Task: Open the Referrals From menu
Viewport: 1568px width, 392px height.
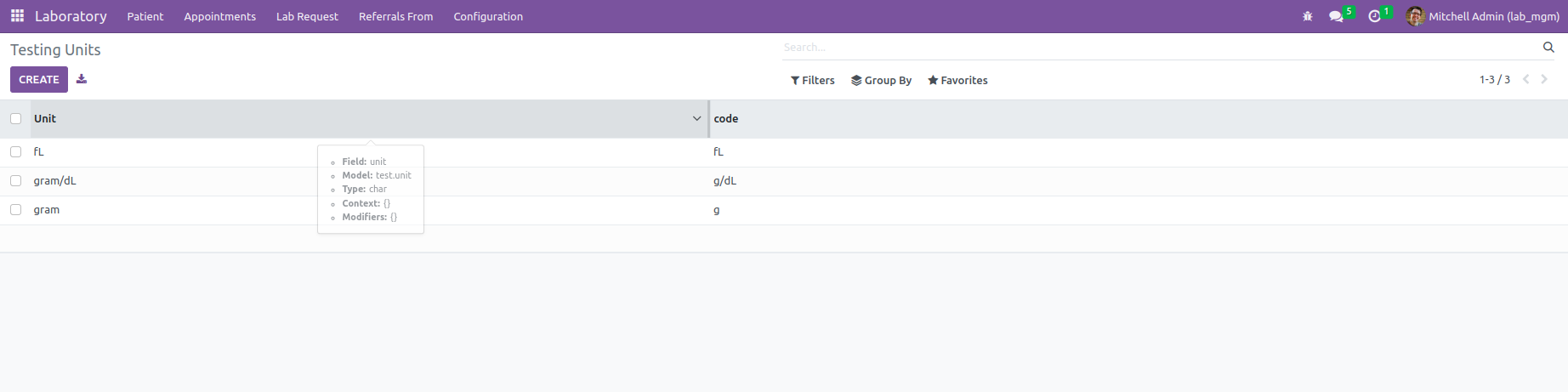Action: pos(396,16)
